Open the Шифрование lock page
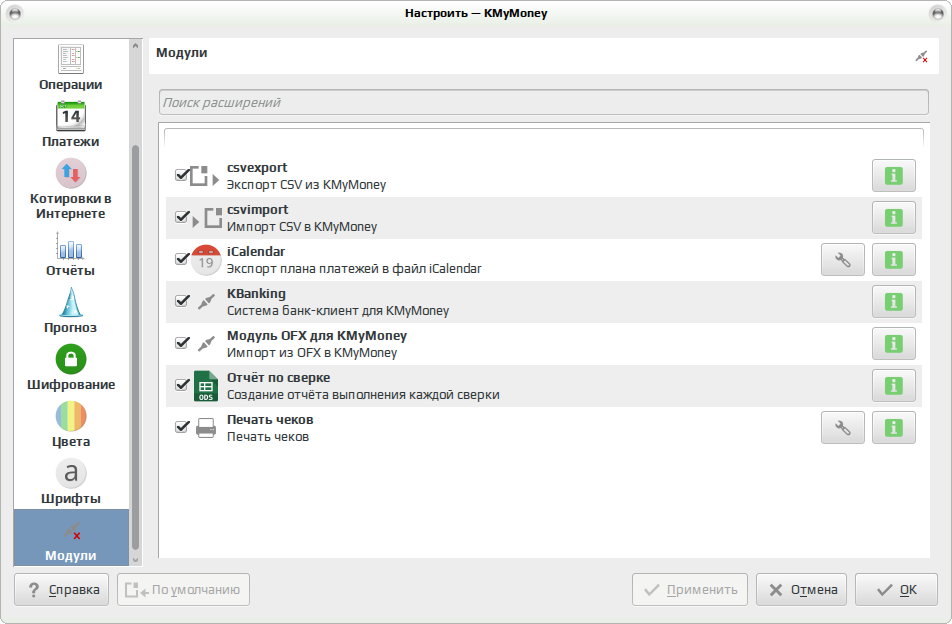The image size is (952, 624). tap(70, 368)
